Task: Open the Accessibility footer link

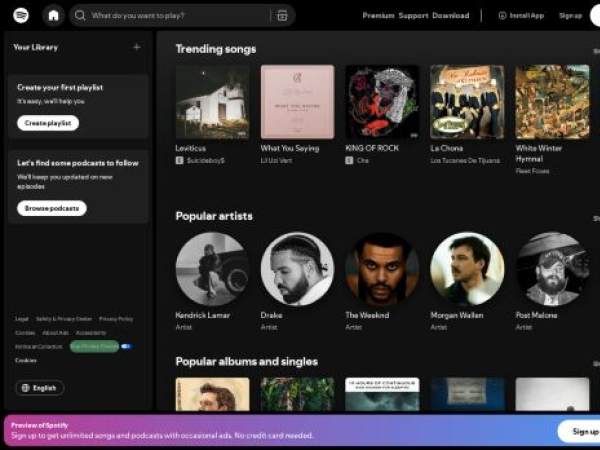Action: click(x=91, y=333)
